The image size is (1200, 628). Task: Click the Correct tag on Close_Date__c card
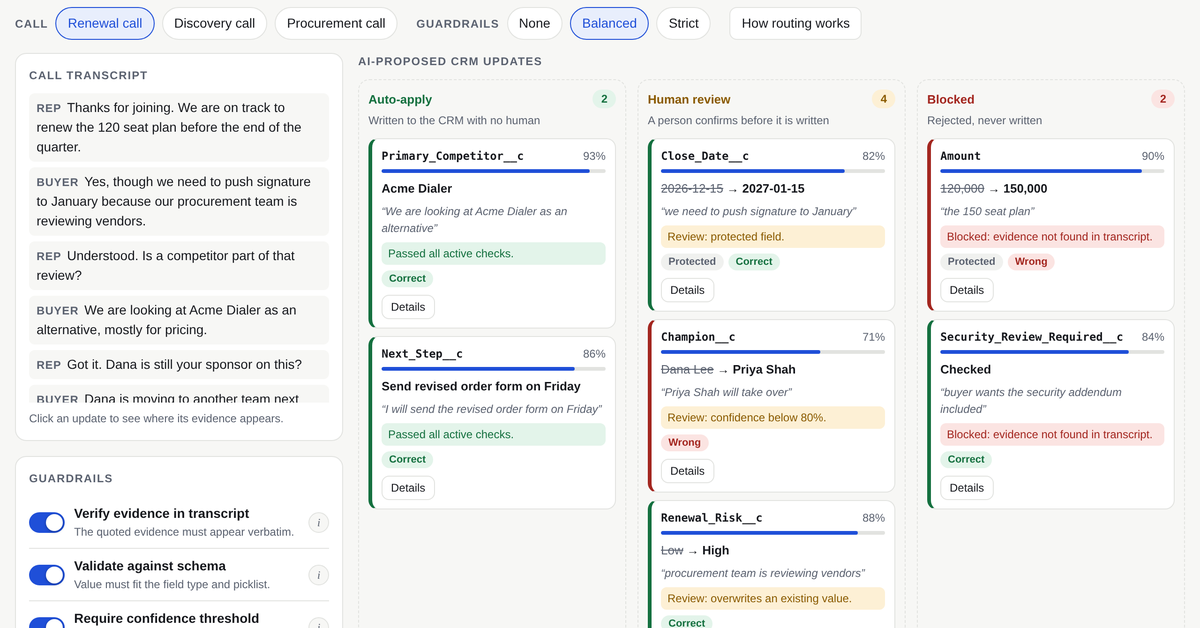(754, 261)
